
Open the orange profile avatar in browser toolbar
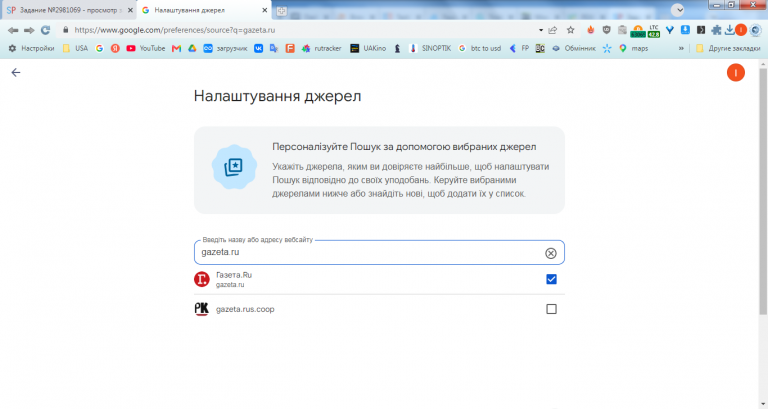tap(741, 30)
